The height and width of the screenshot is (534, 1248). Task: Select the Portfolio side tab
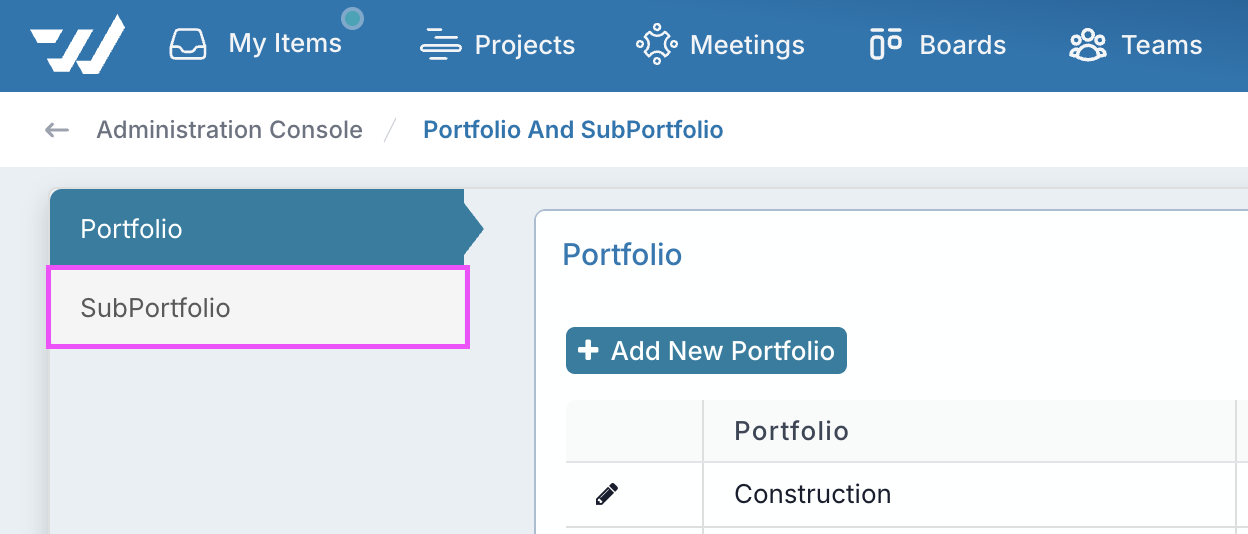[x=258, y=229]
